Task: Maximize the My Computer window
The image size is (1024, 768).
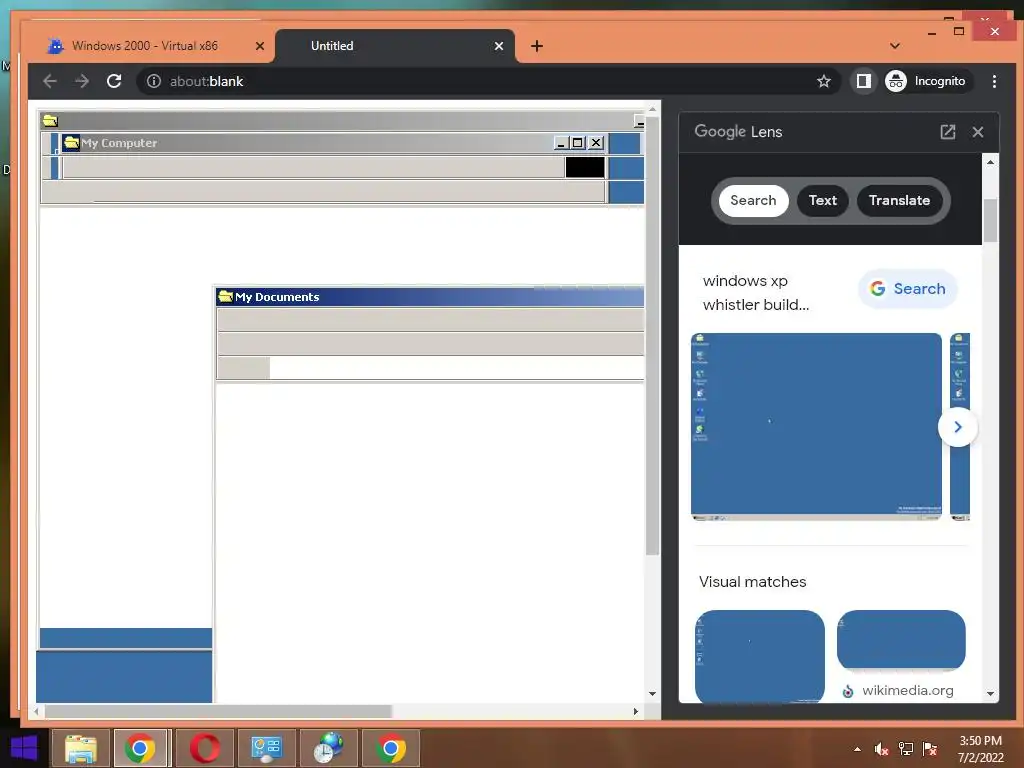Action: [578, 142]
